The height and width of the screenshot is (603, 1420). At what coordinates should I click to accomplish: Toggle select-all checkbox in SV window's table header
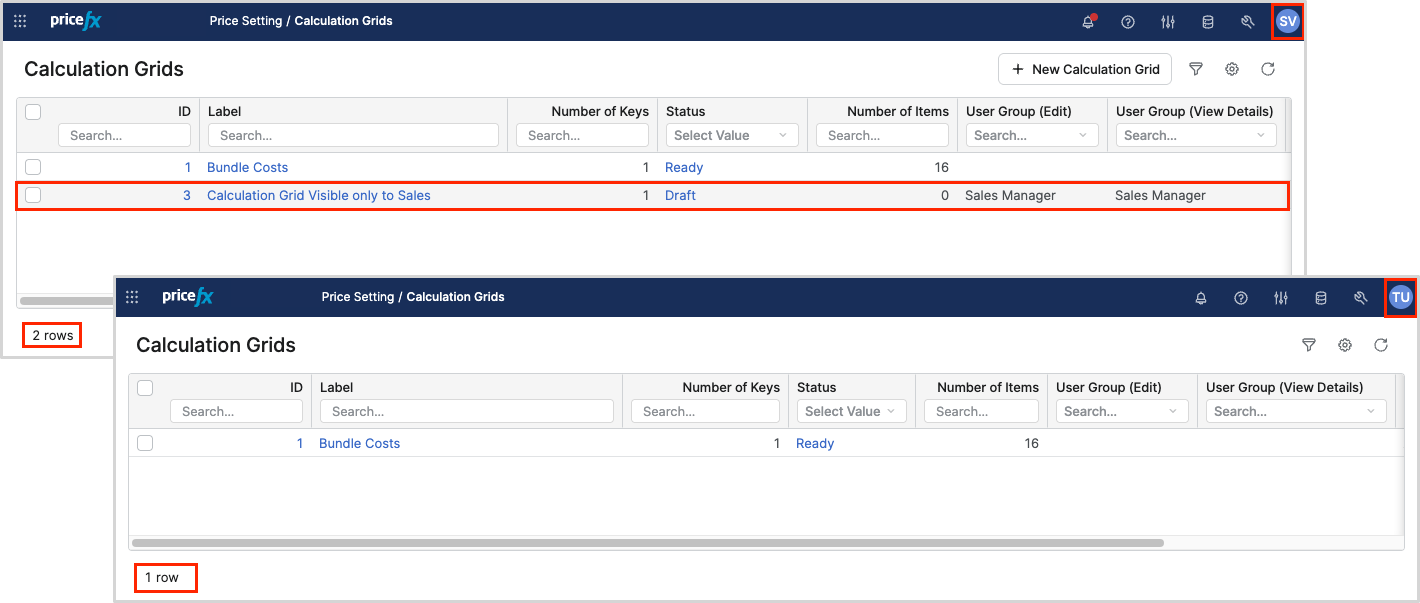[33, 112]
